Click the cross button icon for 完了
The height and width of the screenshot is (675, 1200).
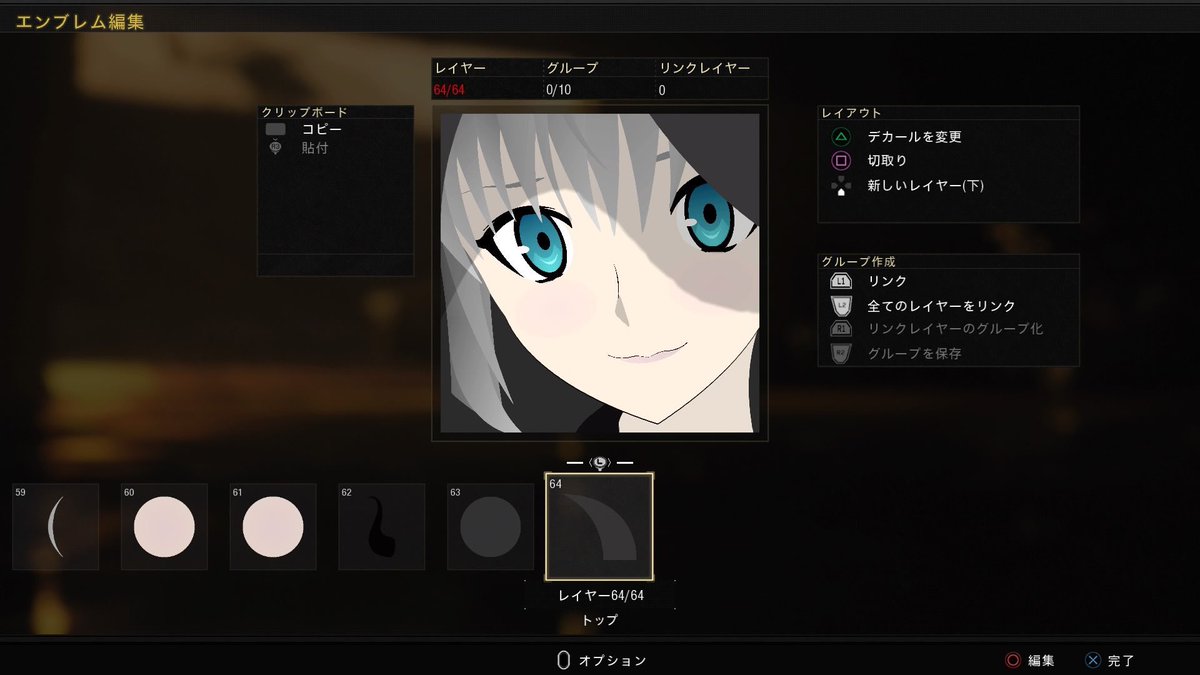pyautogui.click(x=1092, y=660)
